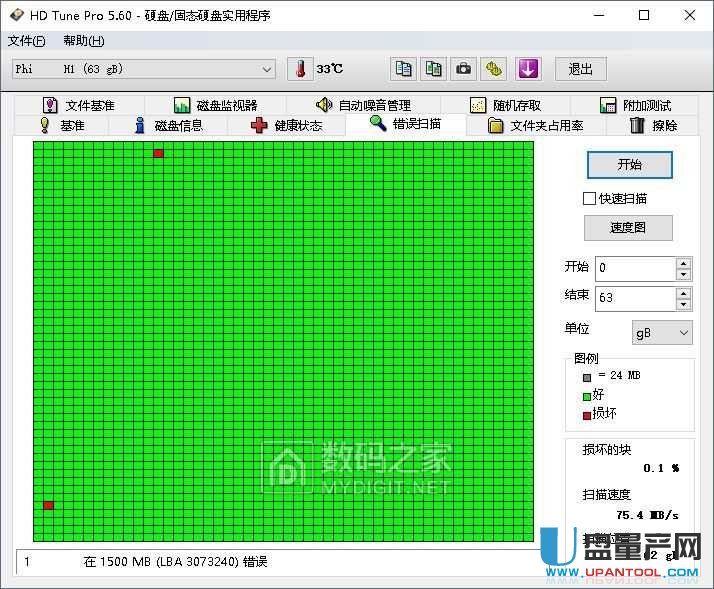
Task: Open the 磁盘信息 tab
Action: [x=168, y=125]
